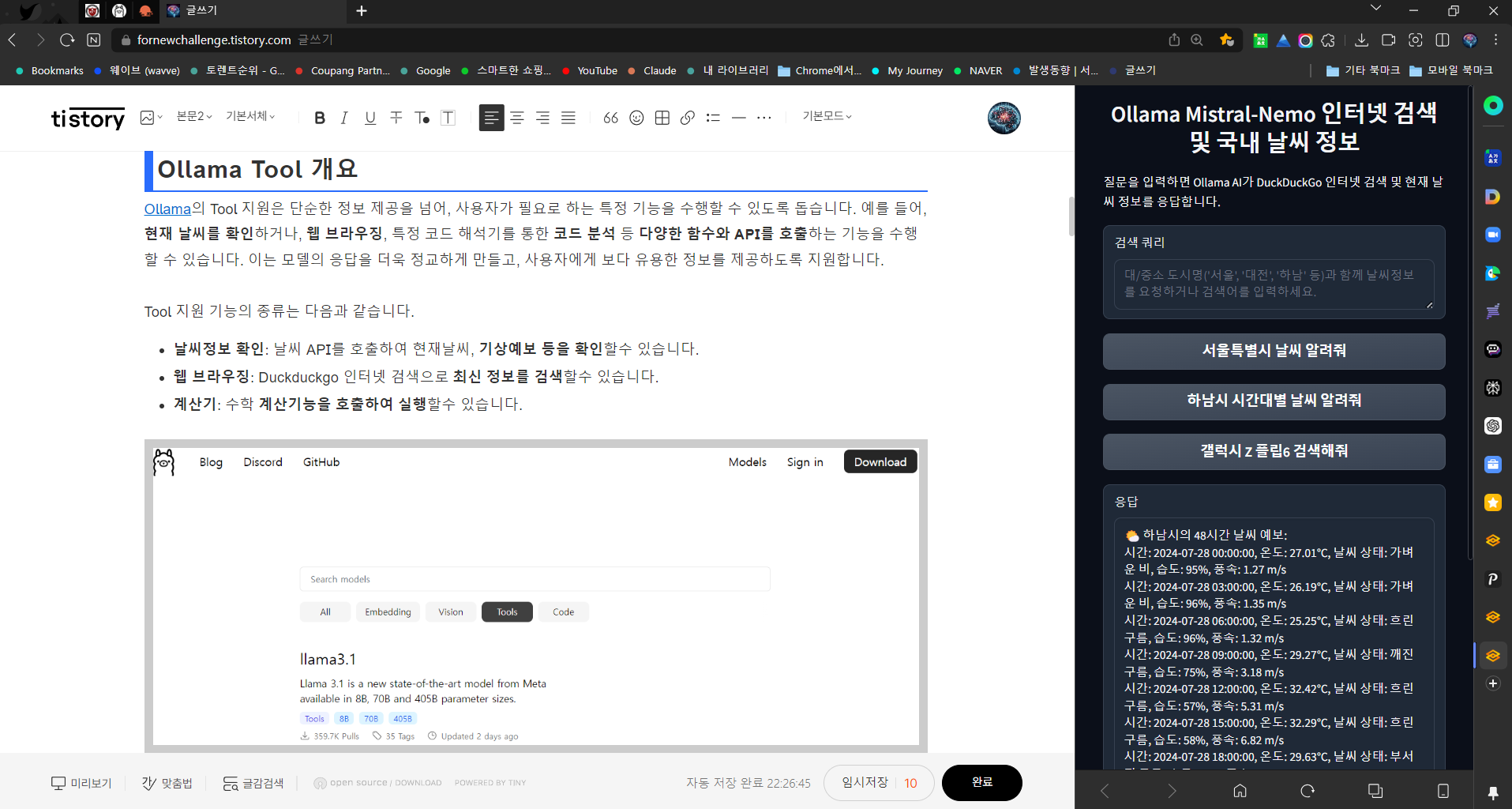Click the sidebar panel forward arrow
Image resolution: width=1512 pixels, height=809 pixels.
pyautogui.click(x=1172, y=791)
